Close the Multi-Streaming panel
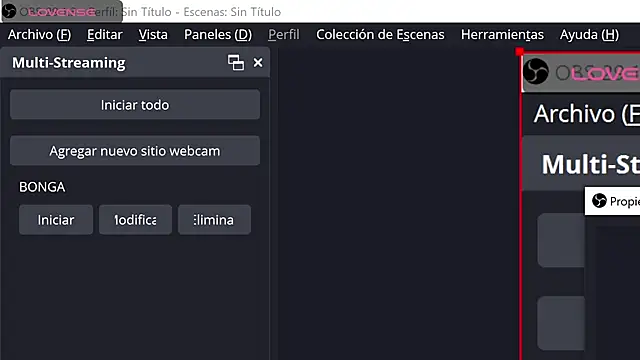640x360 pixels. (x=258, y=62)
